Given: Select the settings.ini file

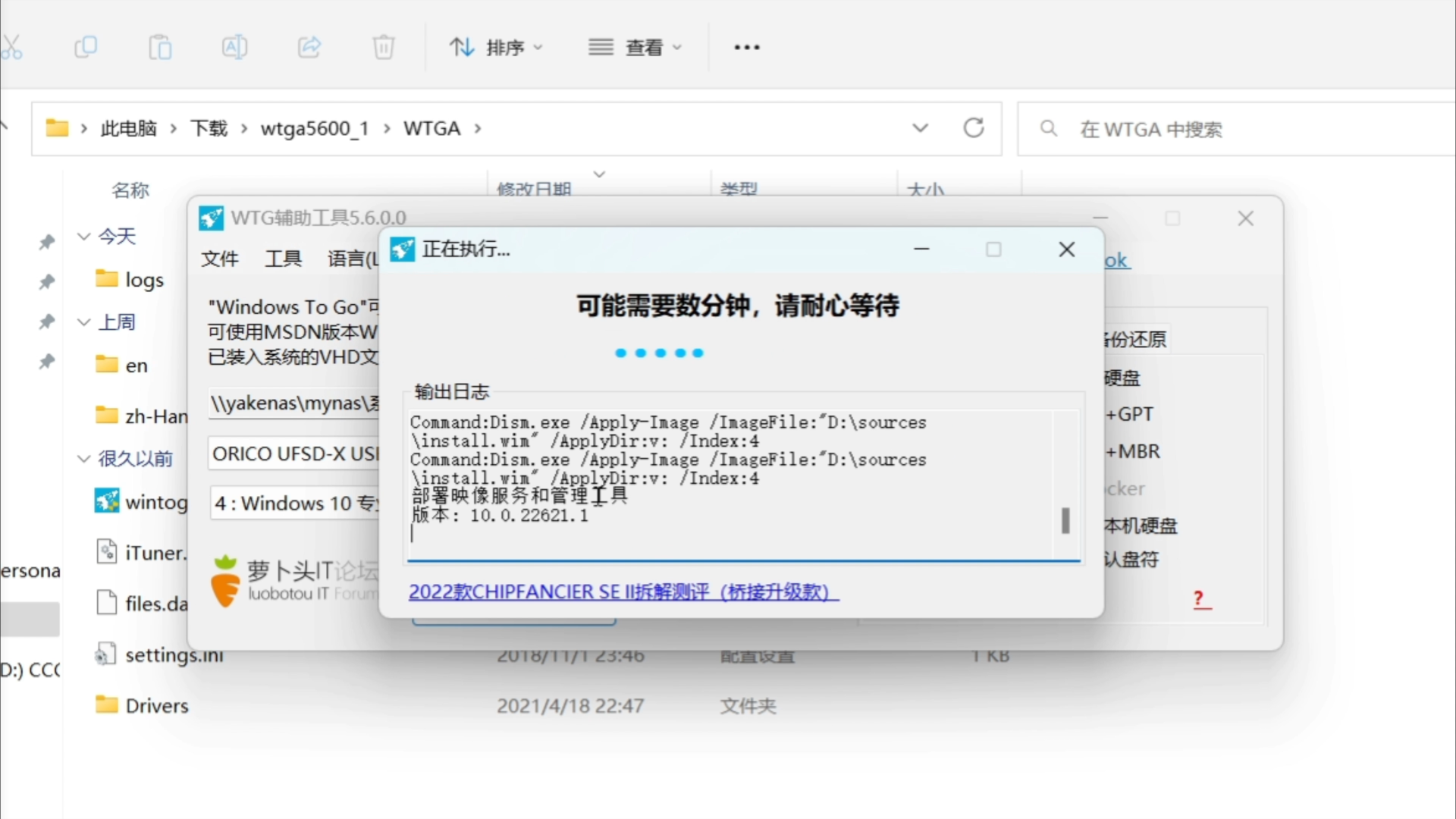Looking at the screenshot, I should [x=159, y=654].
